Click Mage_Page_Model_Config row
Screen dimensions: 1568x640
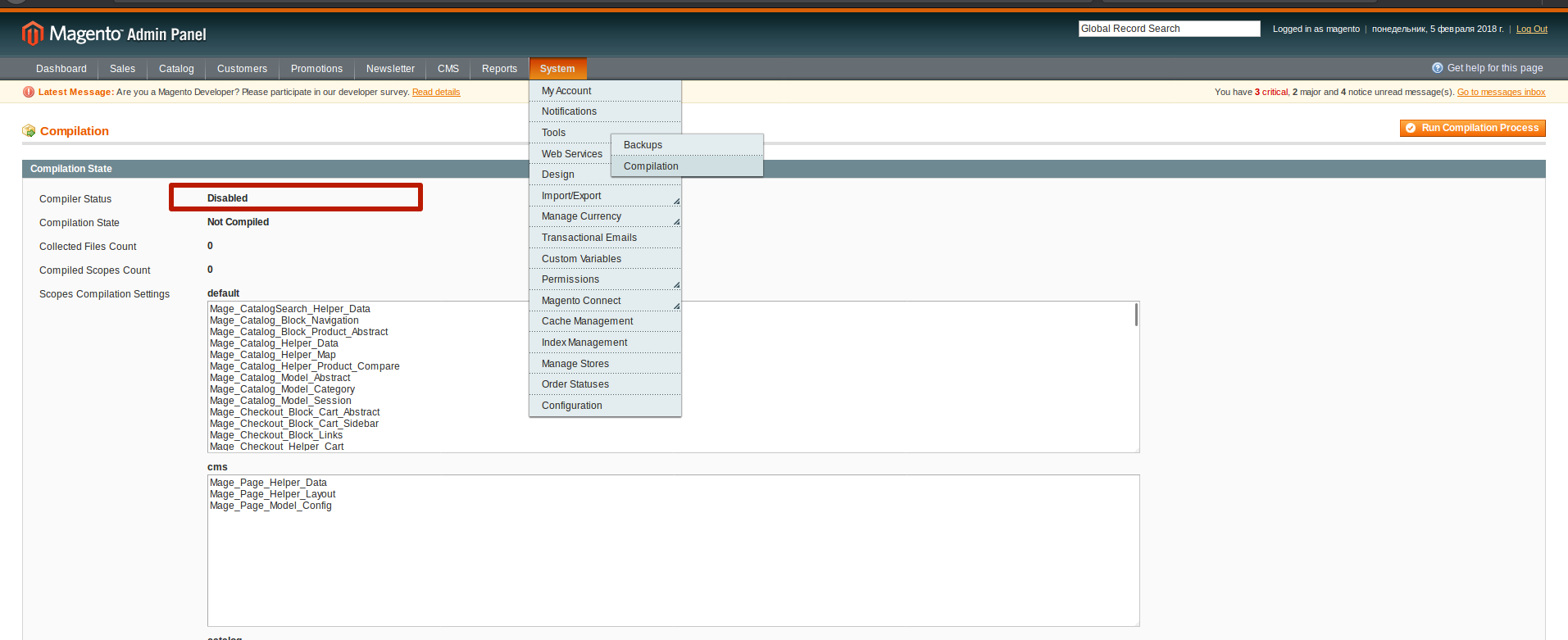[x=270, y=506]
